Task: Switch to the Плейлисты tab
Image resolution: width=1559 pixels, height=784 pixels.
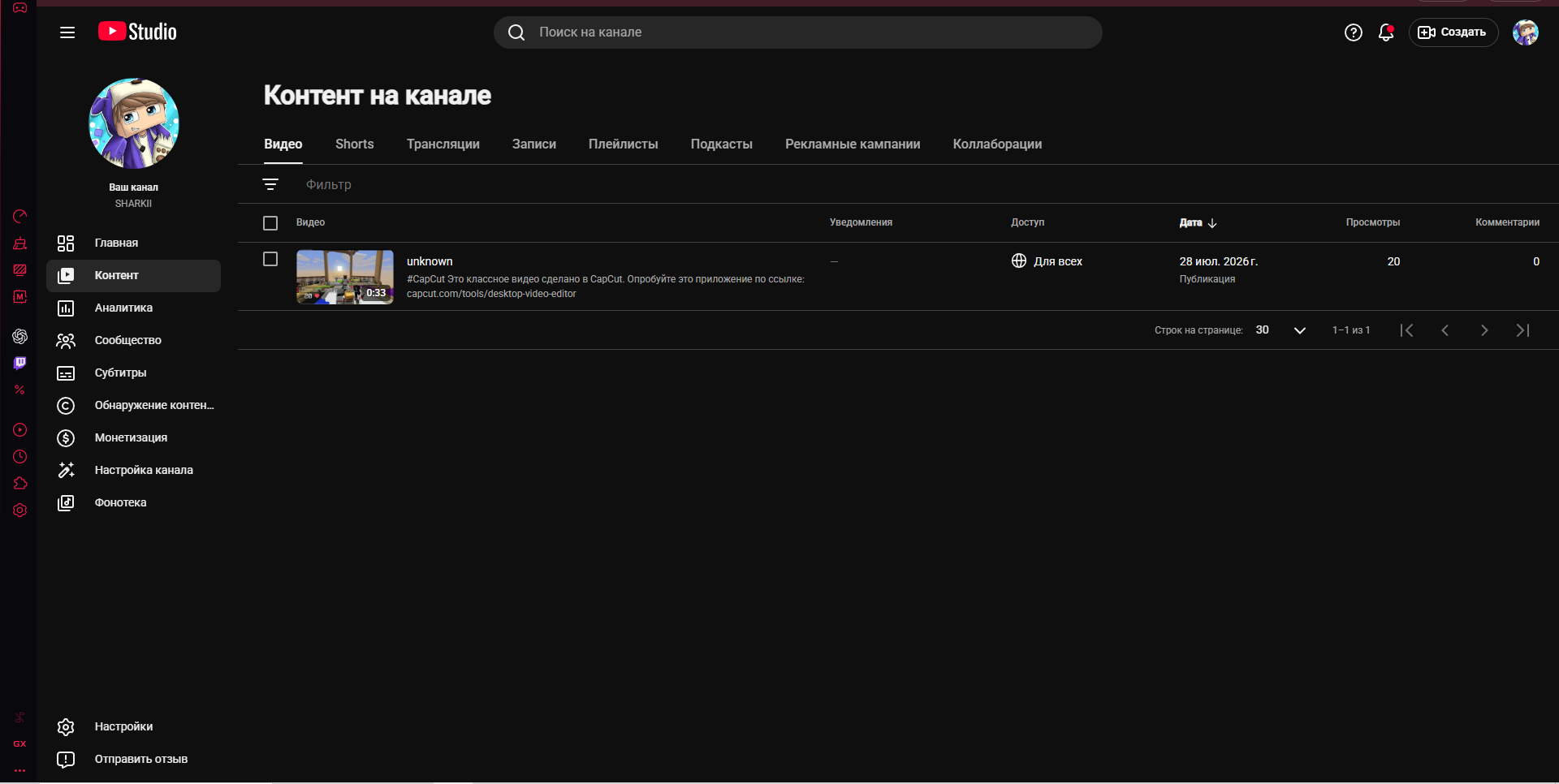Action: 623,144
